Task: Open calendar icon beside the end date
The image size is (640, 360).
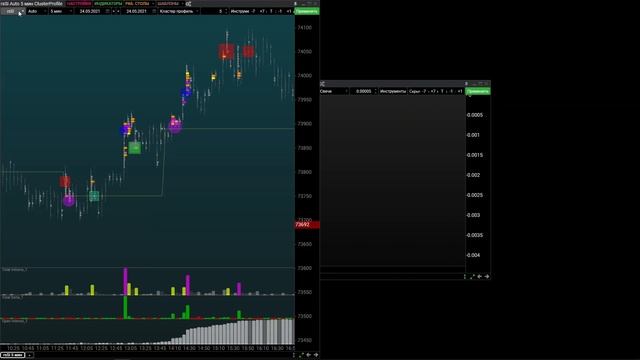Action: pos(154,11)
